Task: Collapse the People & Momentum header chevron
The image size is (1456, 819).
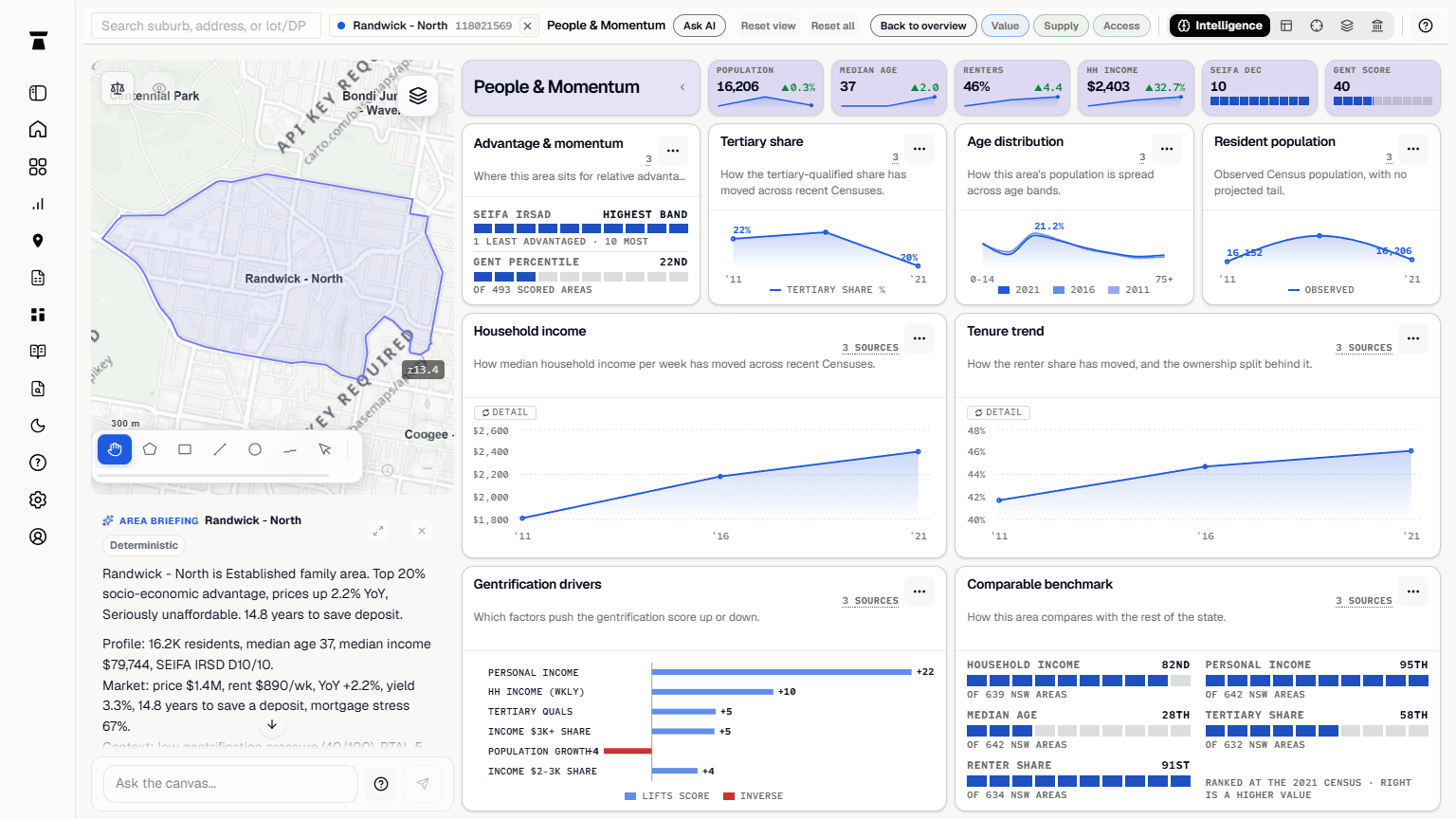Action: point(682,87)
